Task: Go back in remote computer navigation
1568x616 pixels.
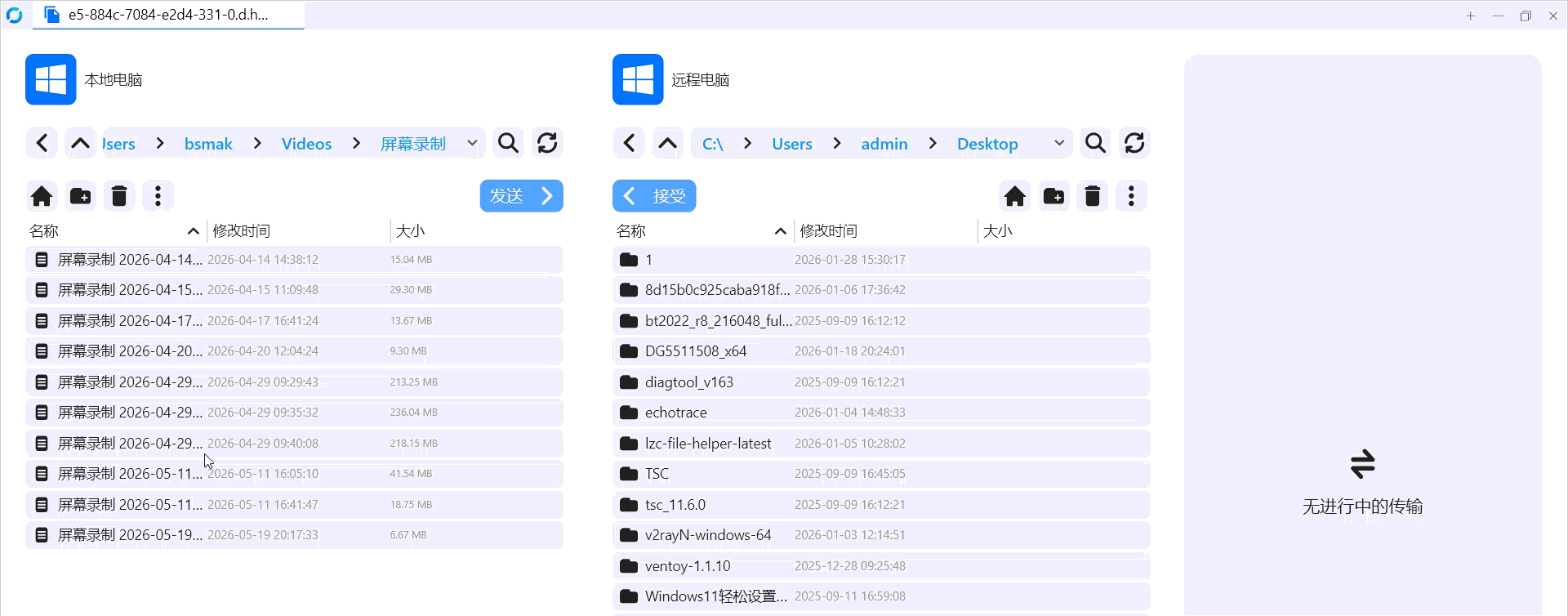Action: 629,144
